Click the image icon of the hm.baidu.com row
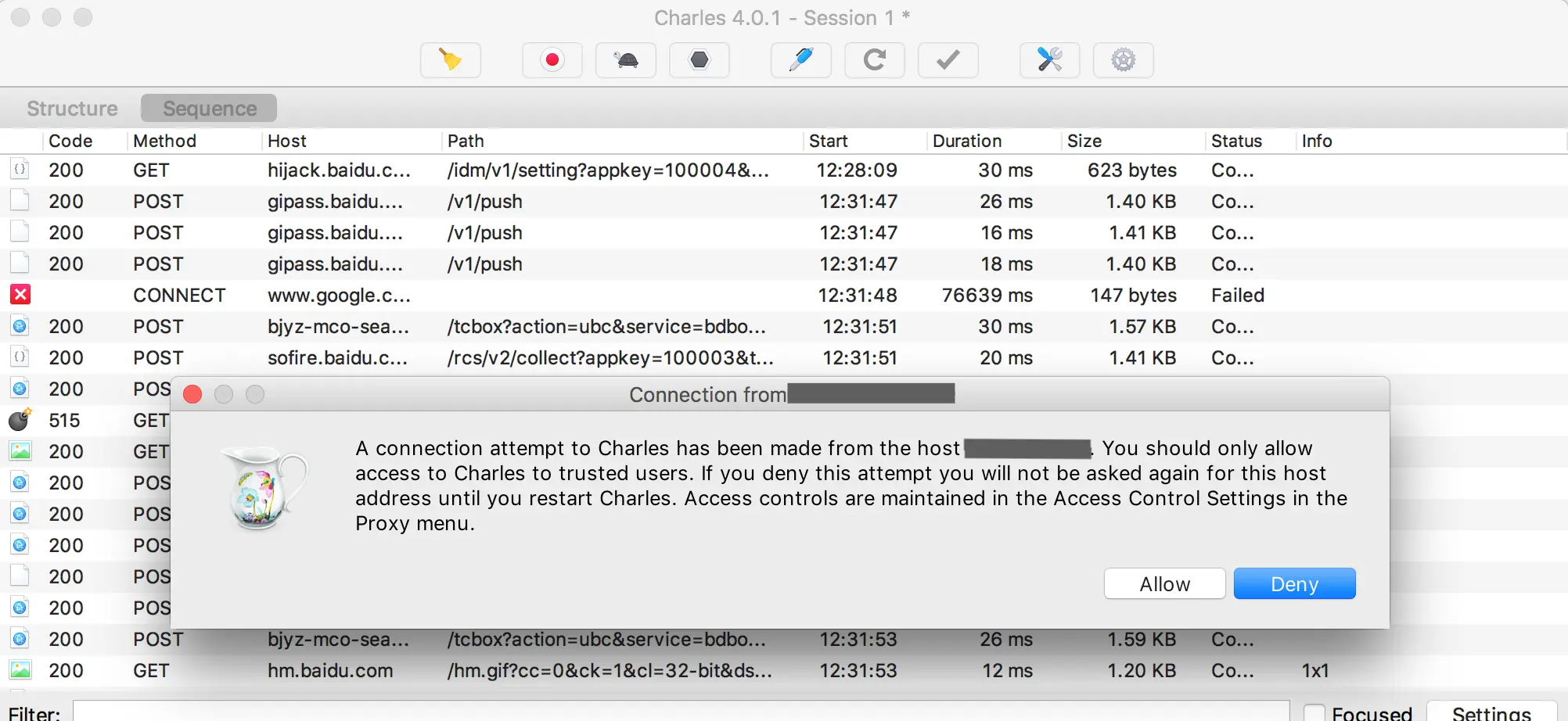Image resolution: width=1568 pixels, height=721 pixels. [x=20, y=670]
